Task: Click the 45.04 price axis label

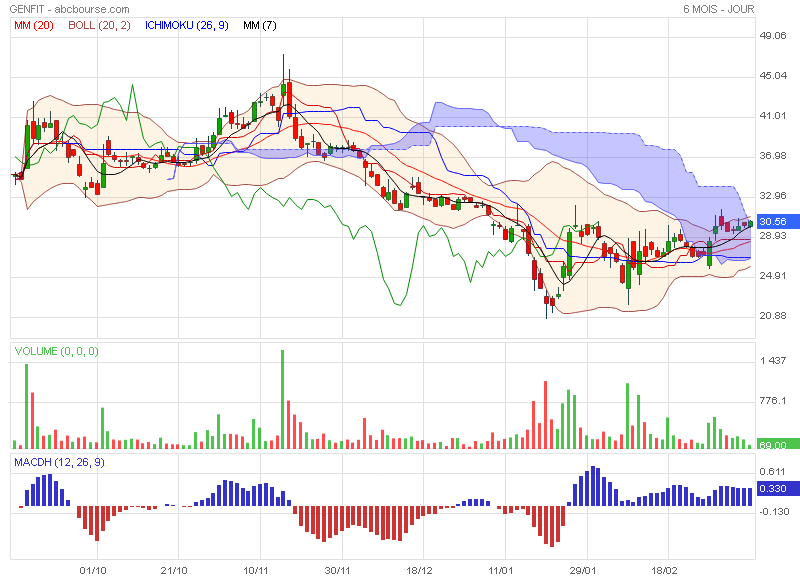Action: [773, 76]
